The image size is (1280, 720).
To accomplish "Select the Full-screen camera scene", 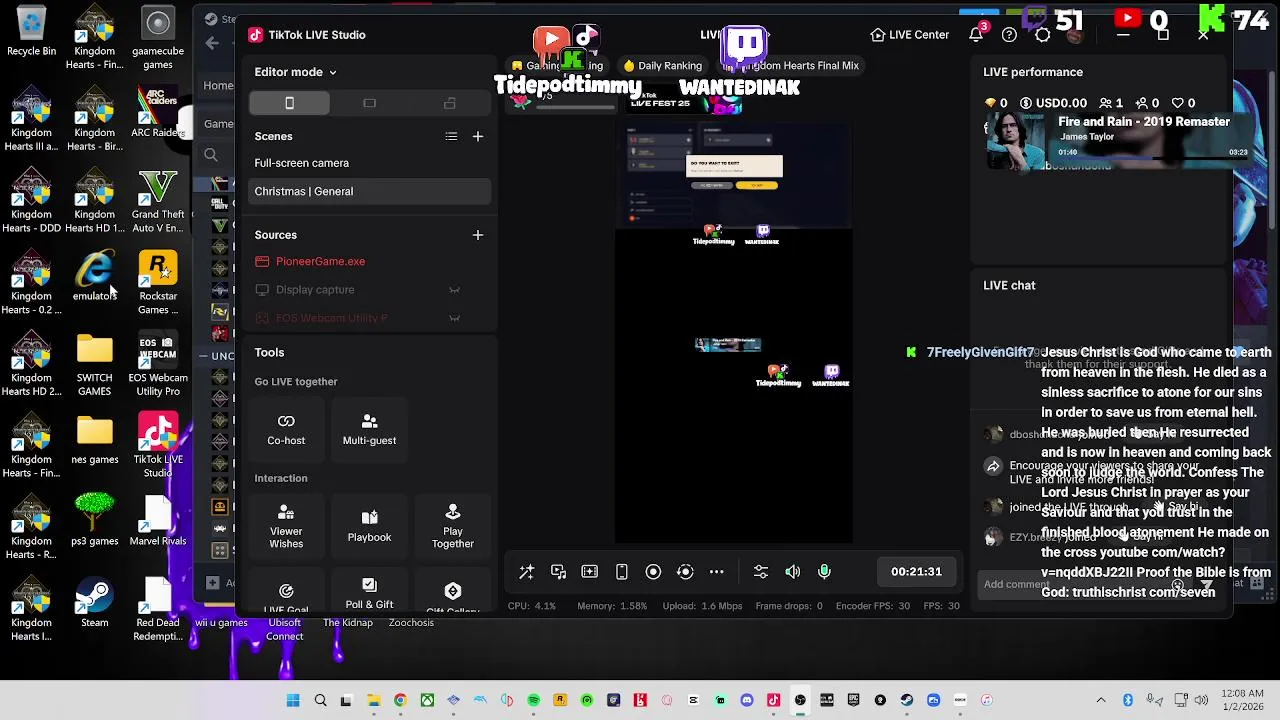I will click(369, 163).
